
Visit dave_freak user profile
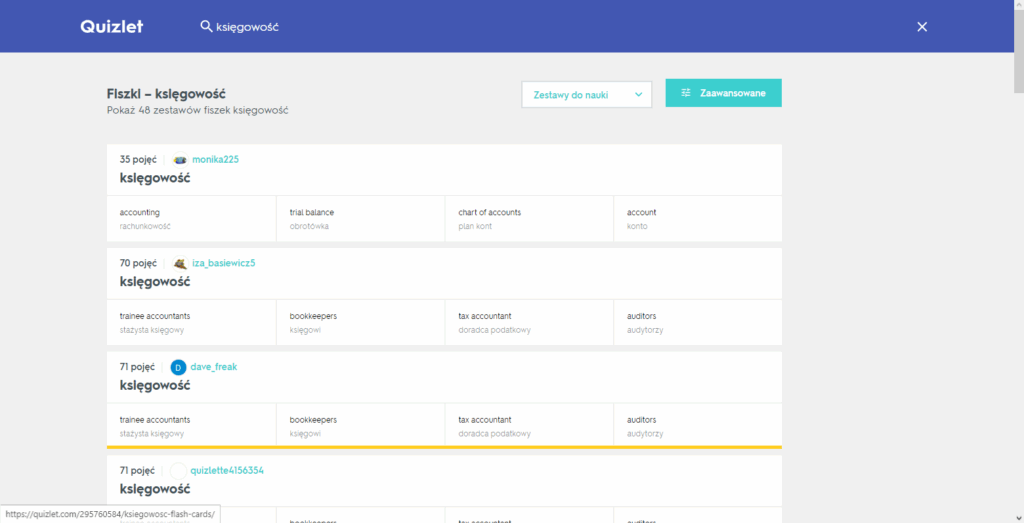(x=213, y=367)
